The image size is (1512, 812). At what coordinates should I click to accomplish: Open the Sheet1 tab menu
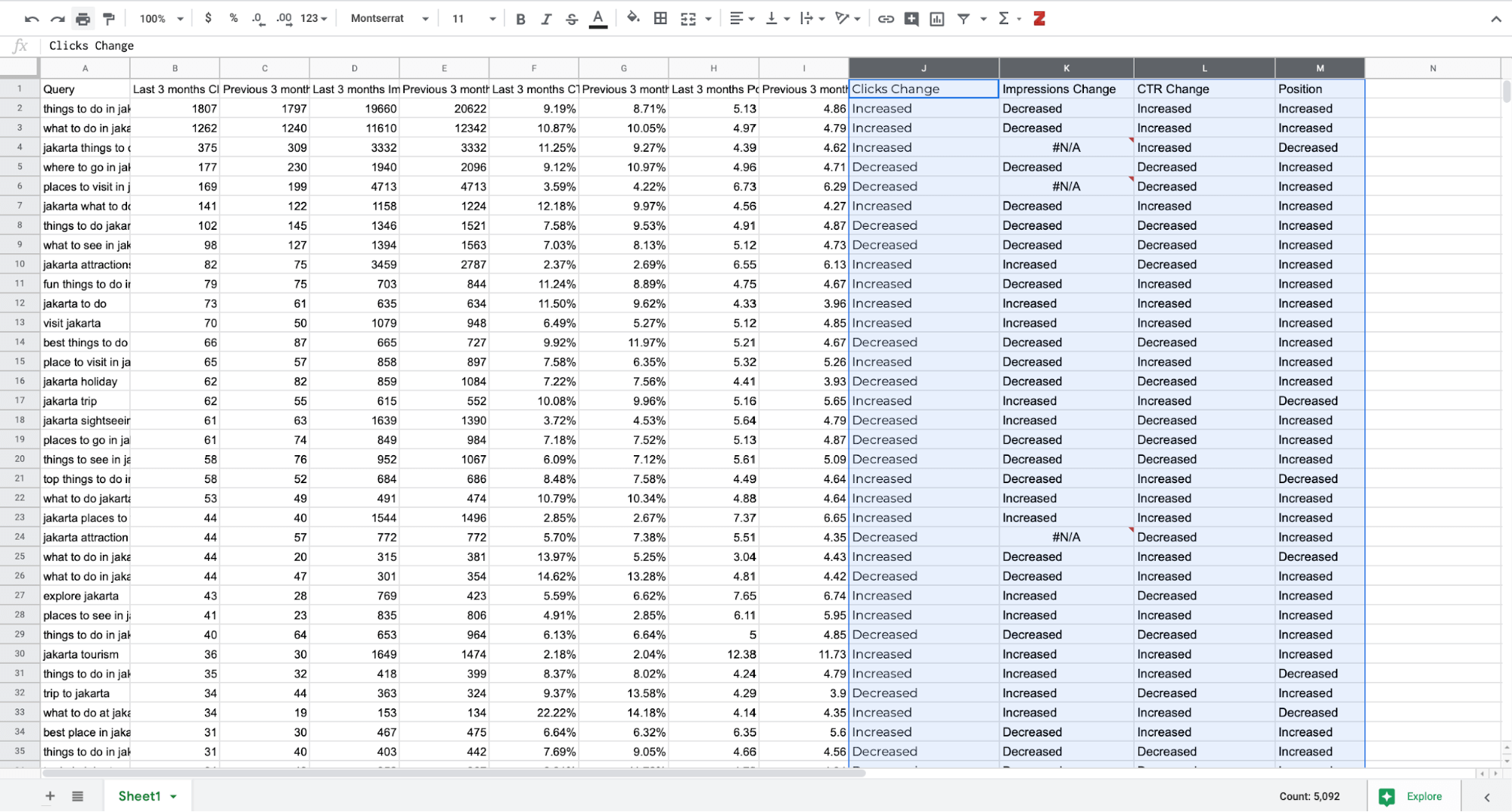tap(172, 795)
